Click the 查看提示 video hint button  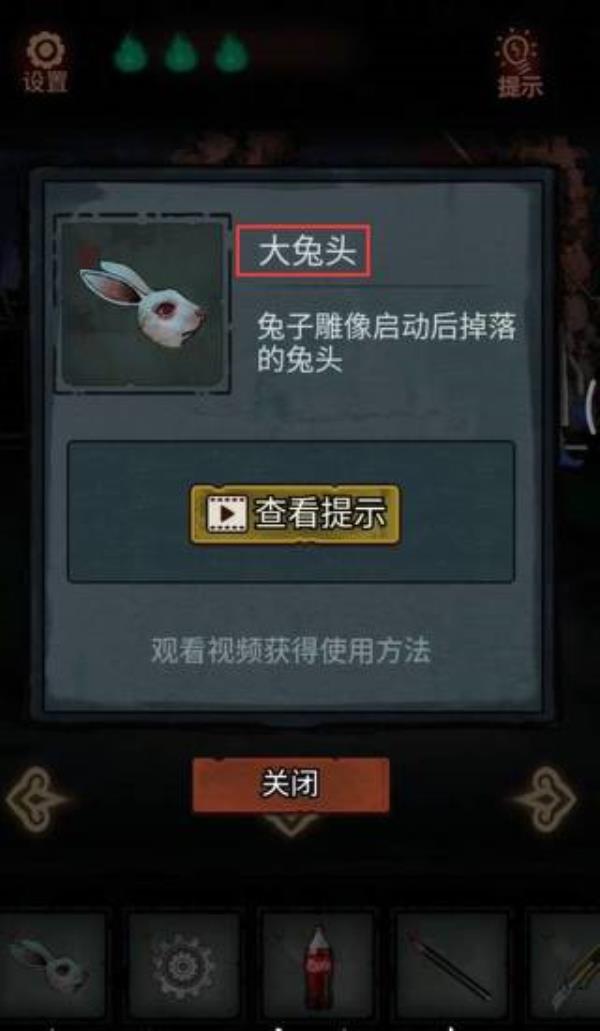pyautogui.click(x=295, y=514)
